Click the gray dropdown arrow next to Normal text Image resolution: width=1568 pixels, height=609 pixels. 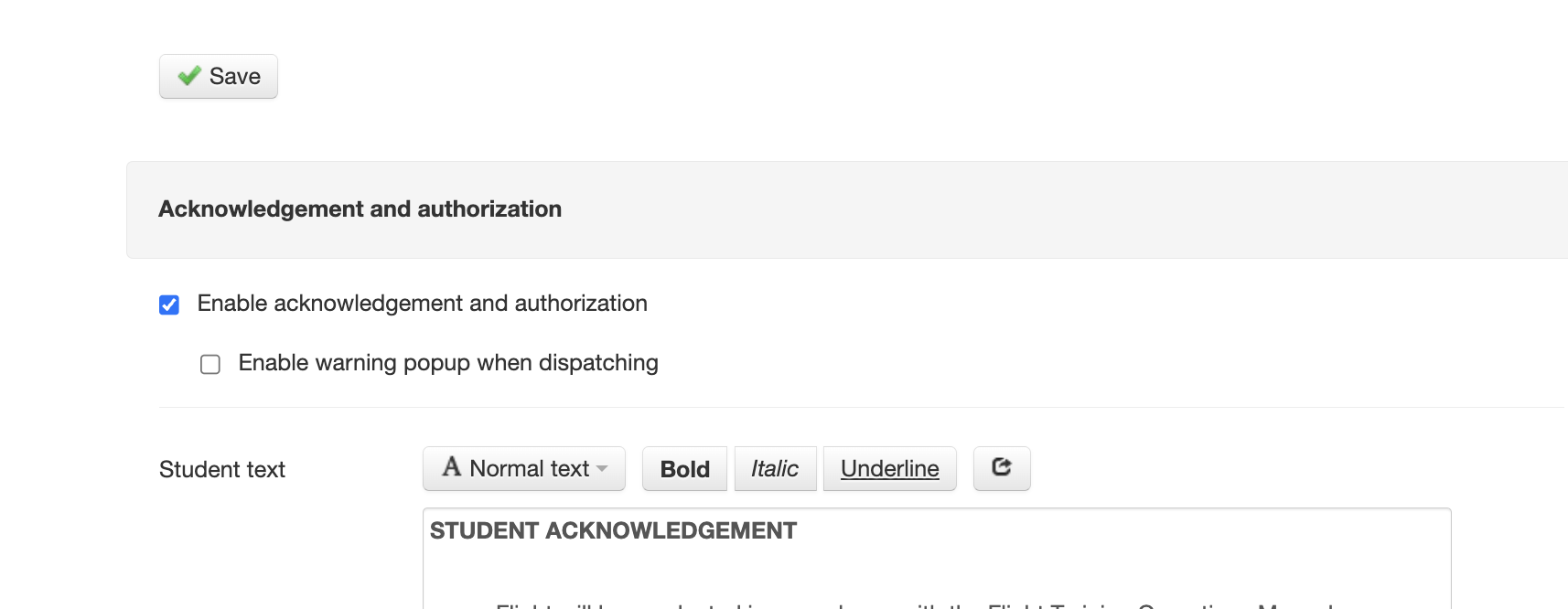coord(602,469)
